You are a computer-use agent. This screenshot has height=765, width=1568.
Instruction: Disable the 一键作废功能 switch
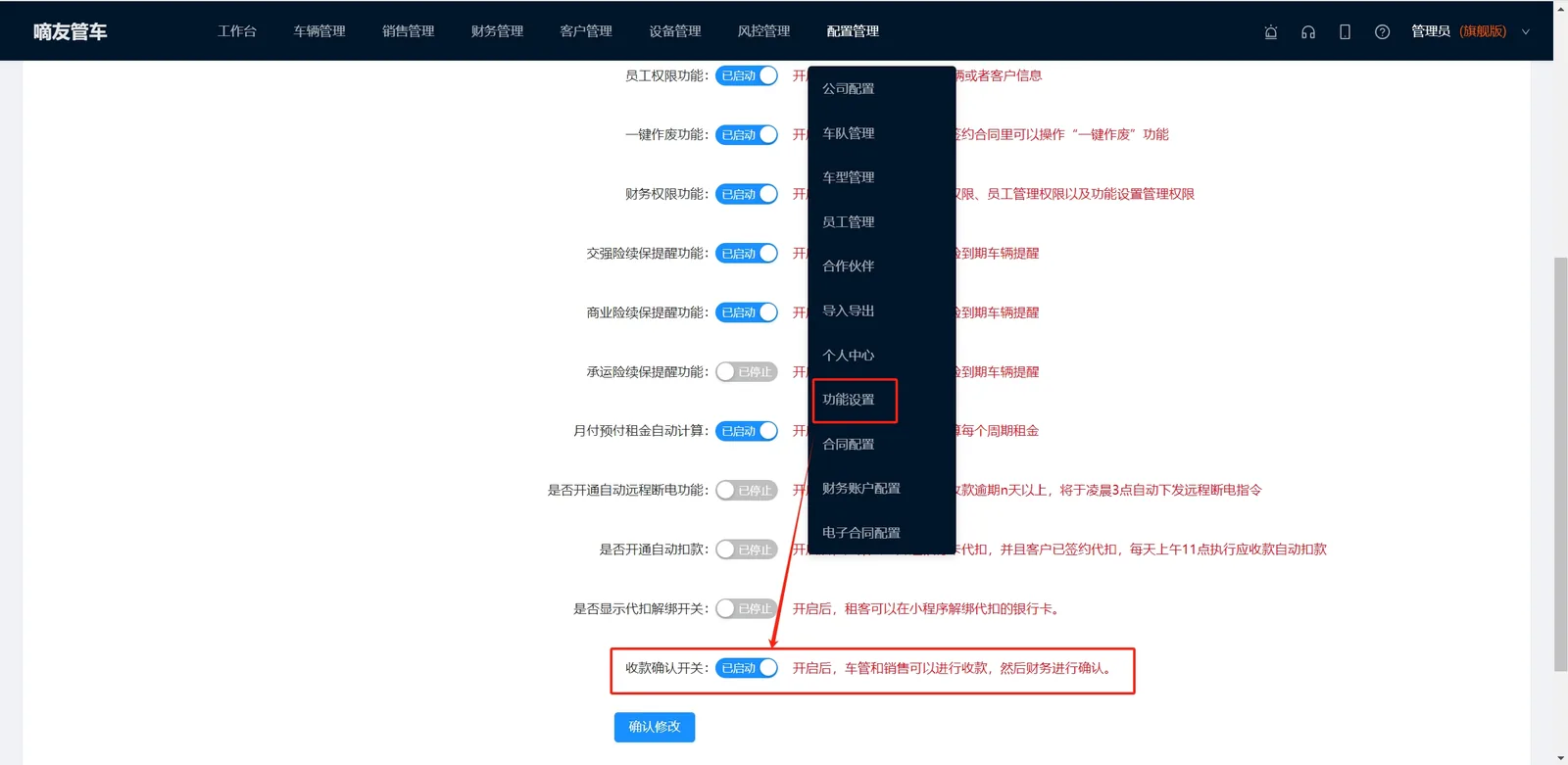tap(747, 135)
